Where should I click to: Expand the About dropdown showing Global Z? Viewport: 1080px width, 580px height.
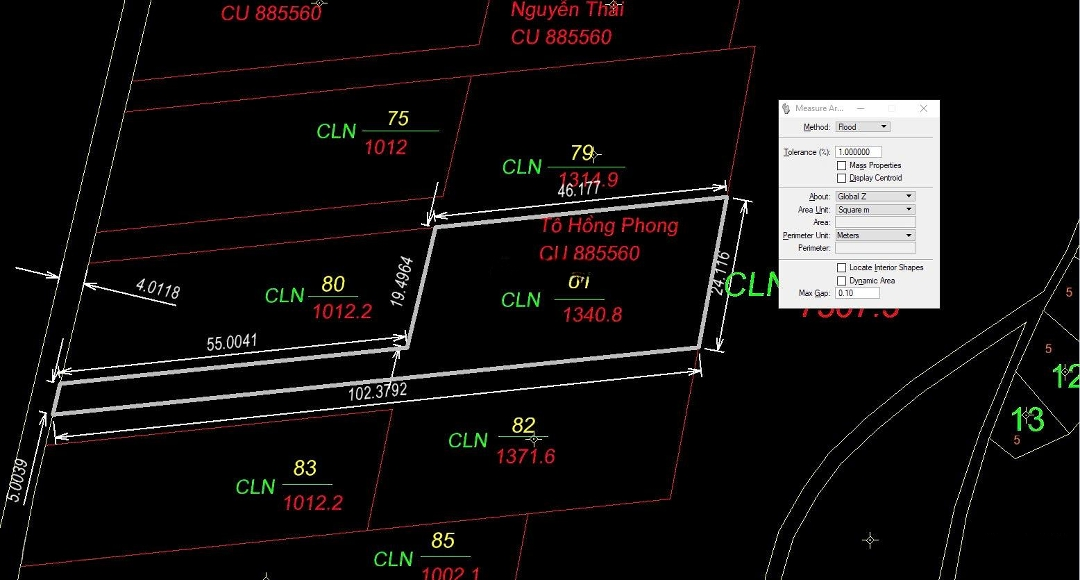click(x=875, y=197)
